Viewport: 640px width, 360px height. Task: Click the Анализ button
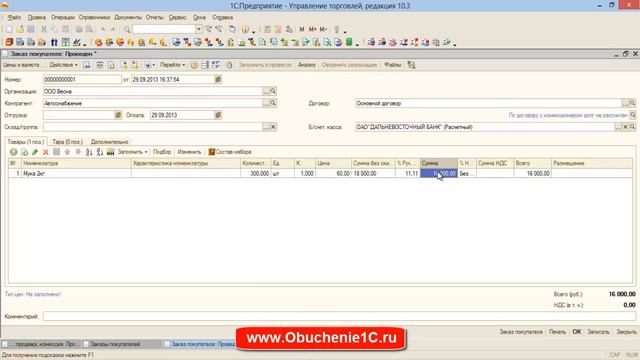coord(307,65)
